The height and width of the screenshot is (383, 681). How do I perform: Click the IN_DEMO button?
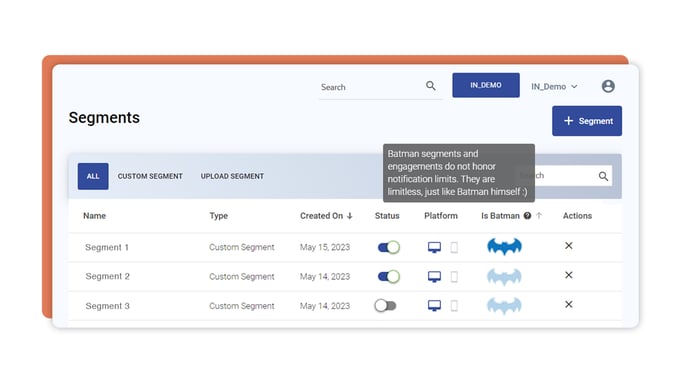(486, 85)
